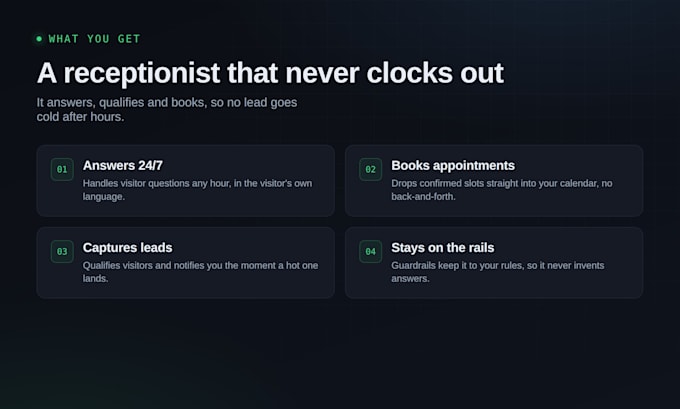Open the Books appointments feature card
680x409 pixels.
click(x=494, y=181)
